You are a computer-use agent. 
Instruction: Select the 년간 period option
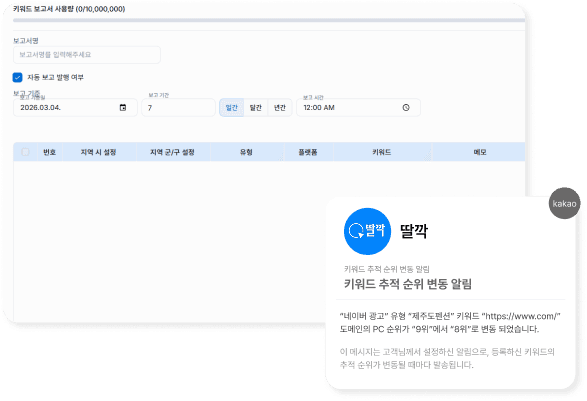tap(280, 108)
